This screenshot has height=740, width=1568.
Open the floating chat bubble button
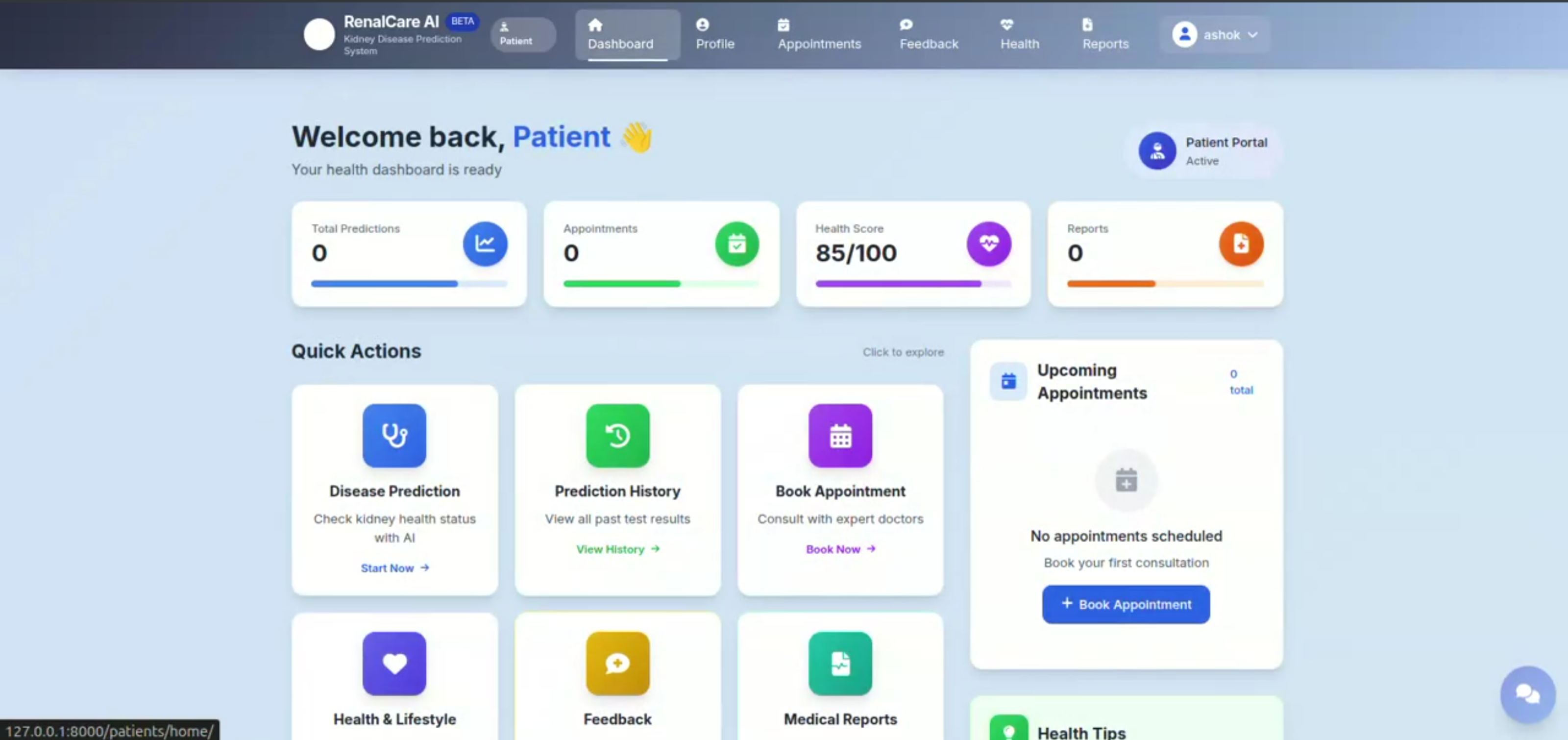(1528, 694)
